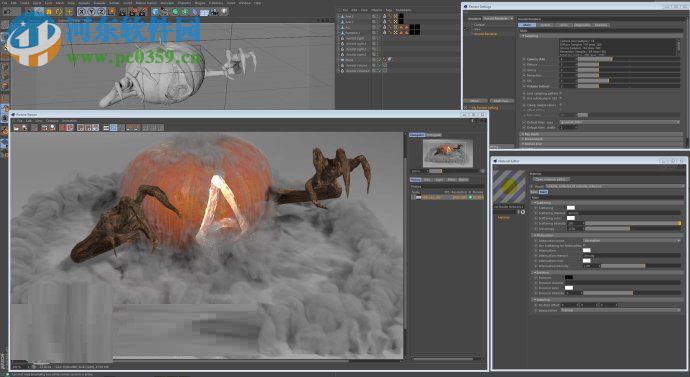Adjust Attenuation intensity slider
690x377 pixels.
click(641, 266)
